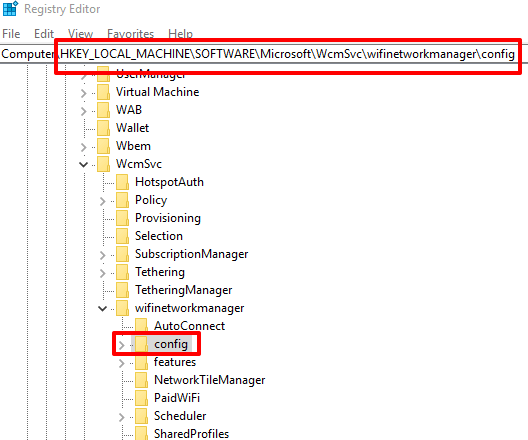
Task: Open the File menu
Action: coord(11,34)
